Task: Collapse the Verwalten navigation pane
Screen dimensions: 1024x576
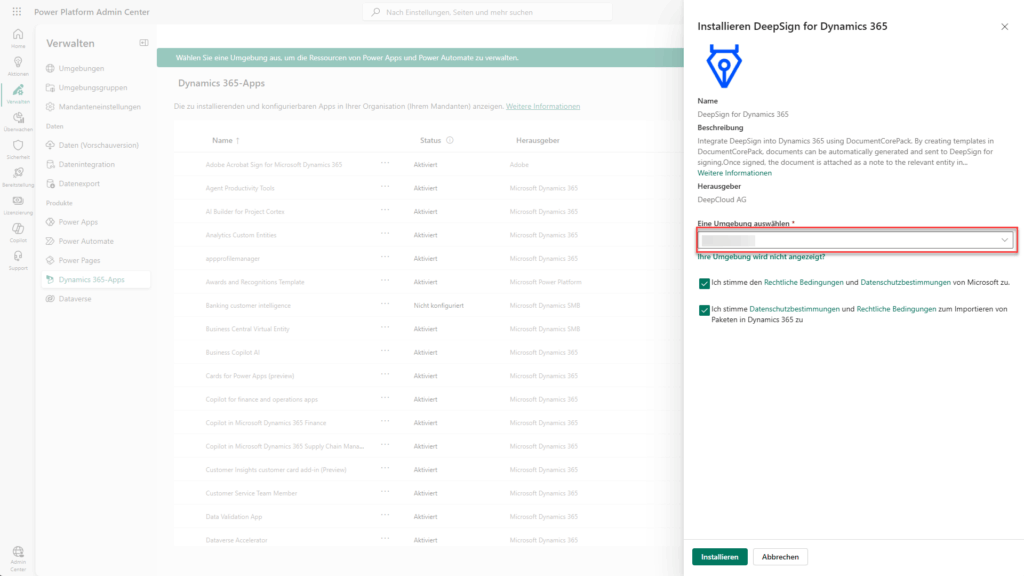Action: [x=144, y=43]
